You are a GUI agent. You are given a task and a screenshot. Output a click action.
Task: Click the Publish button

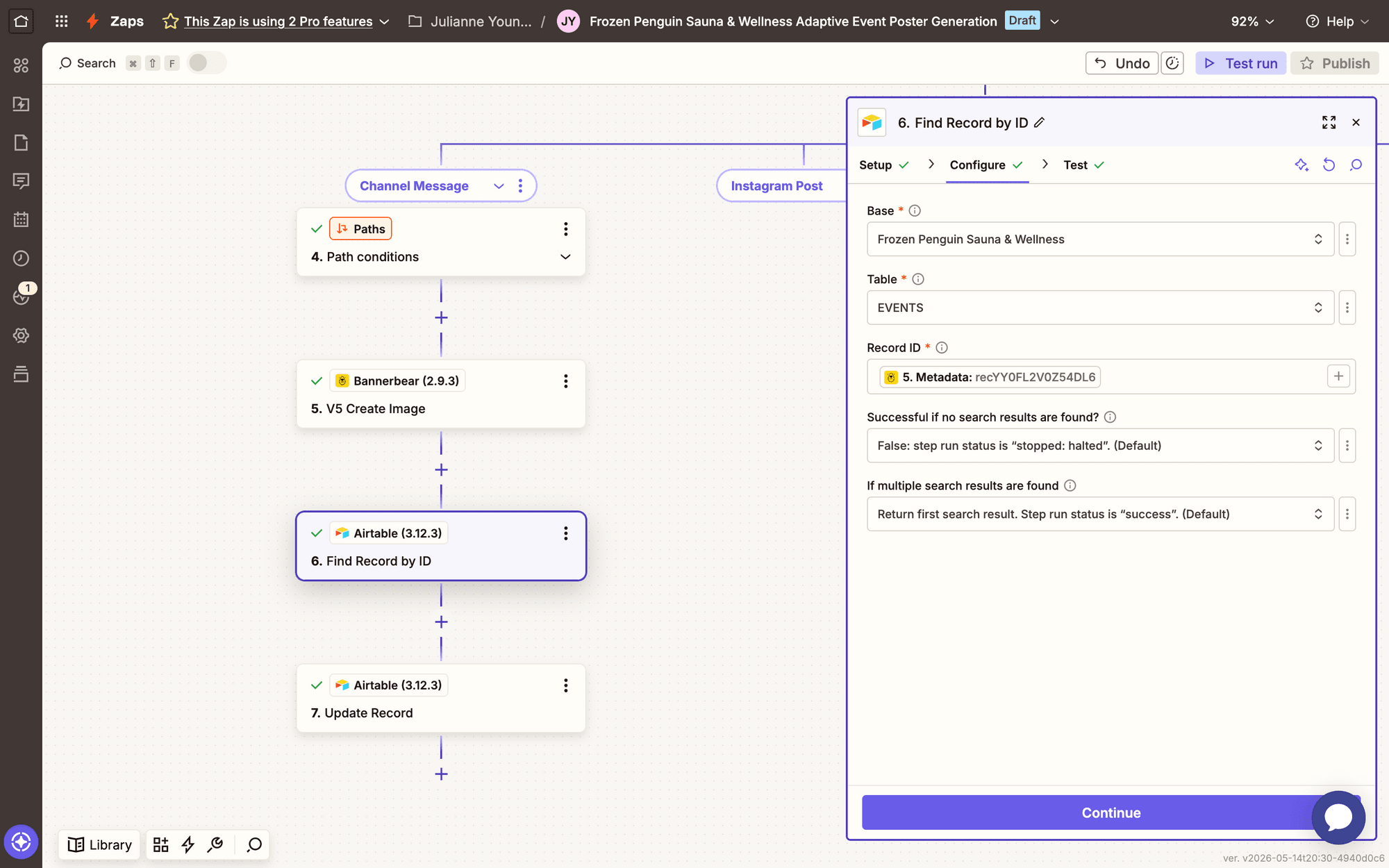tap(1335, 63)
